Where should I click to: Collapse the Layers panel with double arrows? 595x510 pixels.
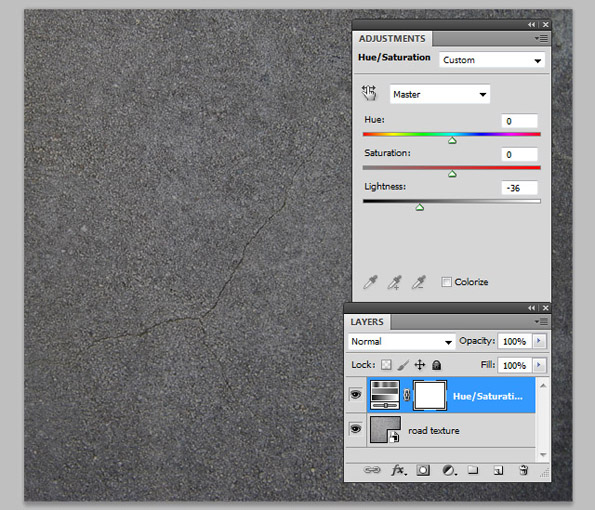tap(531, 308)
